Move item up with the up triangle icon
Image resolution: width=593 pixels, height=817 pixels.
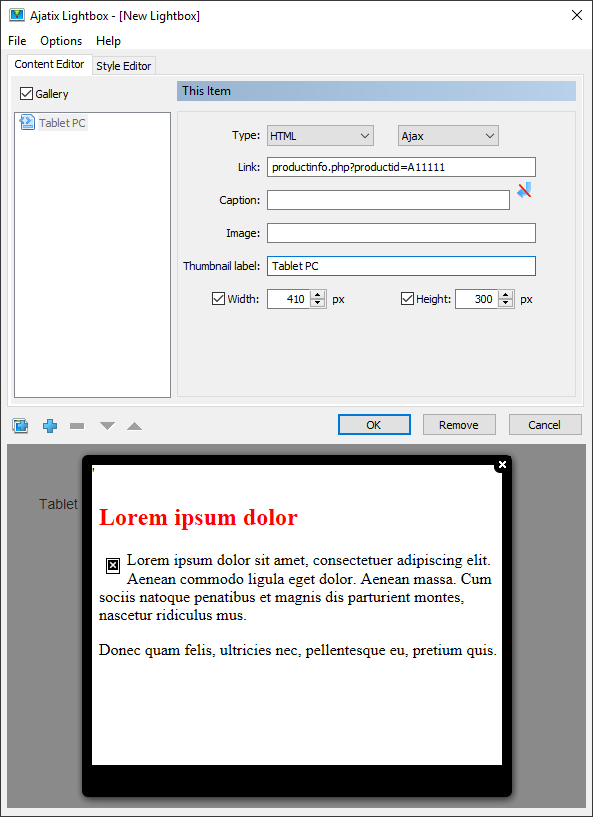[134, 426]
